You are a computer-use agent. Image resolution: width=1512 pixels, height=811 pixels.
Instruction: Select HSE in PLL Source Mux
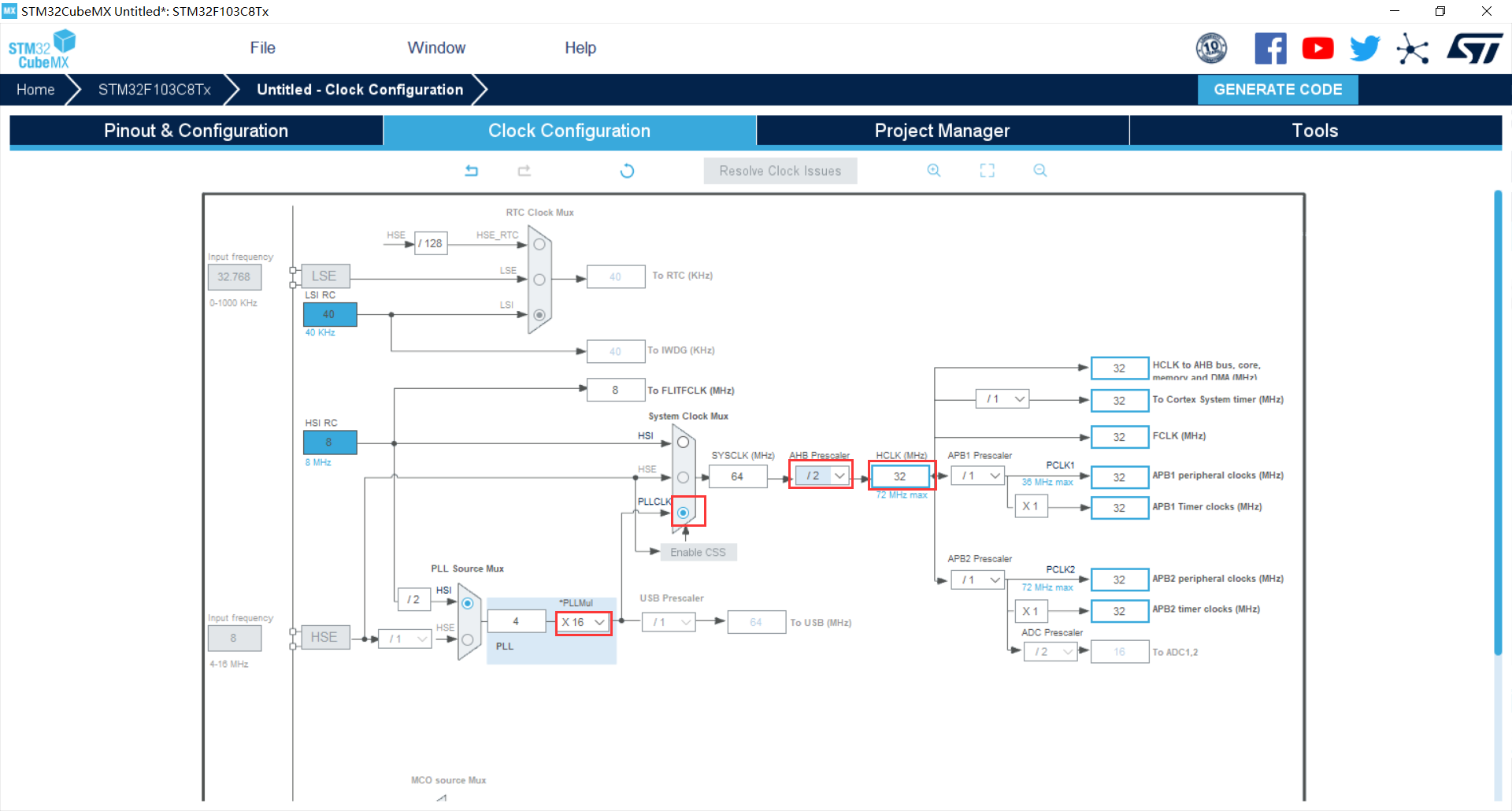(467, 639)
